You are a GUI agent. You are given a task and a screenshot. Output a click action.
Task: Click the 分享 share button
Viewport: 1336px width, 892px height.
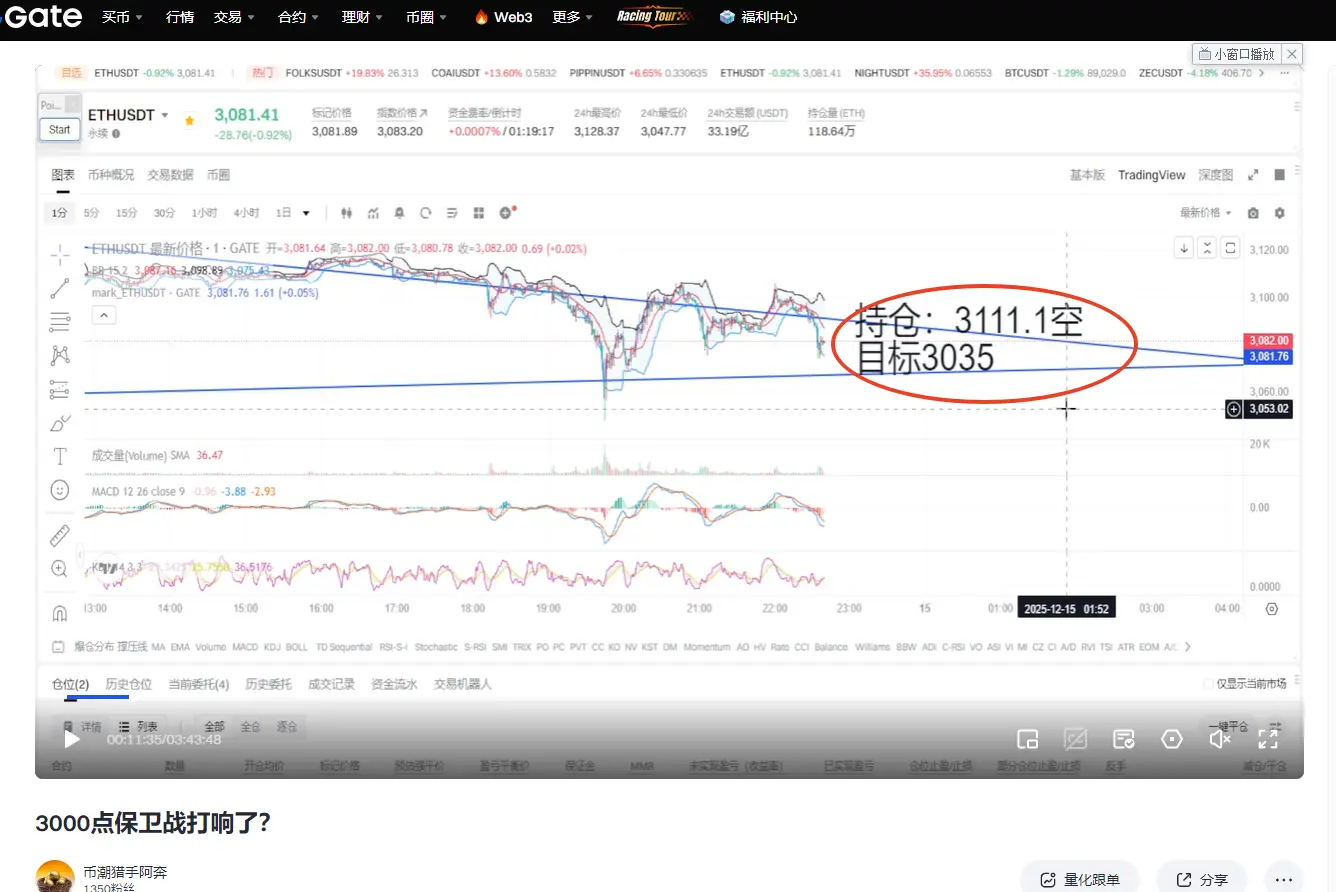click(x=1202, y=879)
